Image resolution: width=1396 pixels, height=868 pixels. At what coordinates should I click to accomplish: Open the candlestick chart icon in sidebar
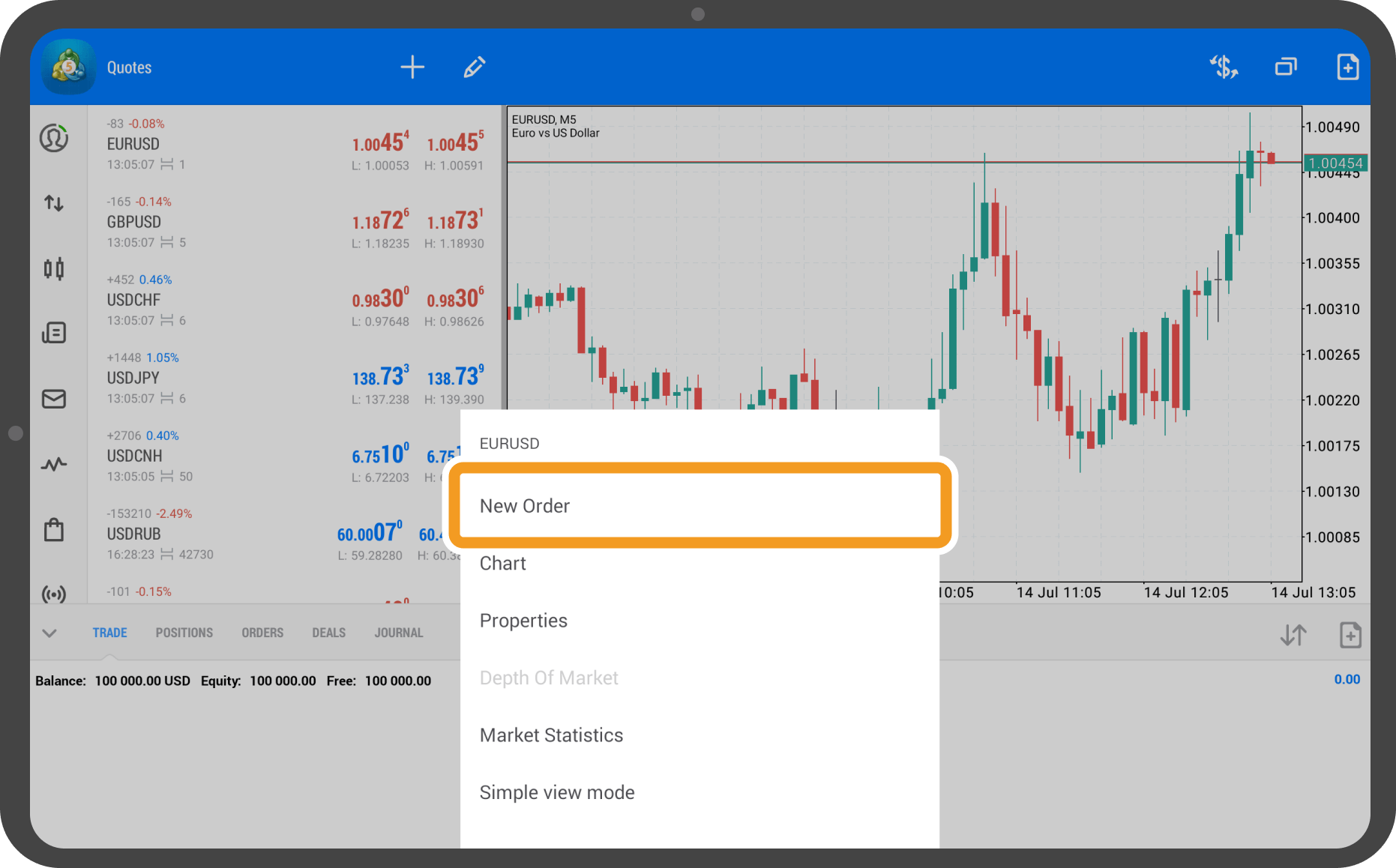pos(54,268)
